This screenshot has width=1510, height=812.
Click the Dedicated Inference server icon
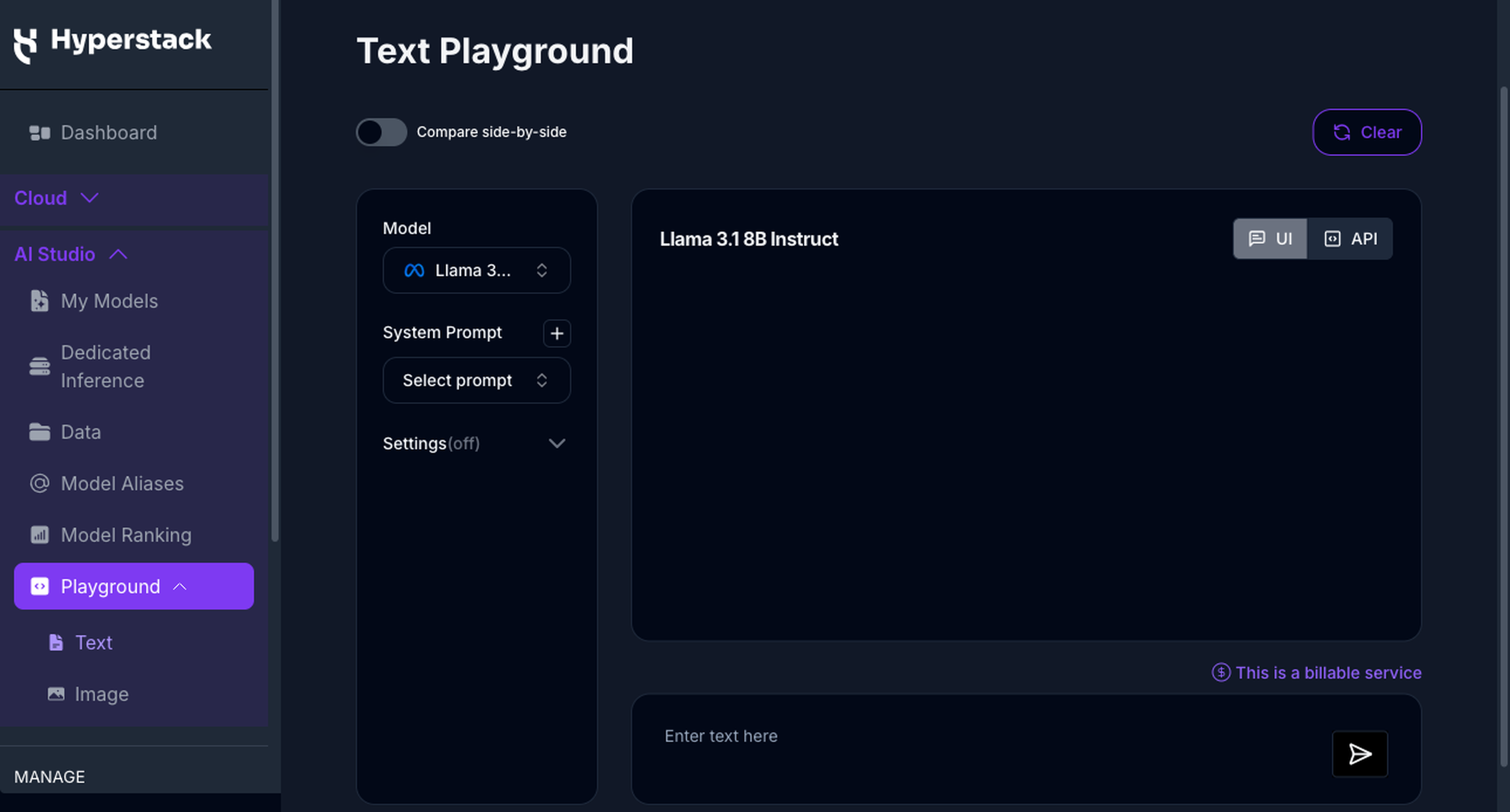click(x=40, y=366)
